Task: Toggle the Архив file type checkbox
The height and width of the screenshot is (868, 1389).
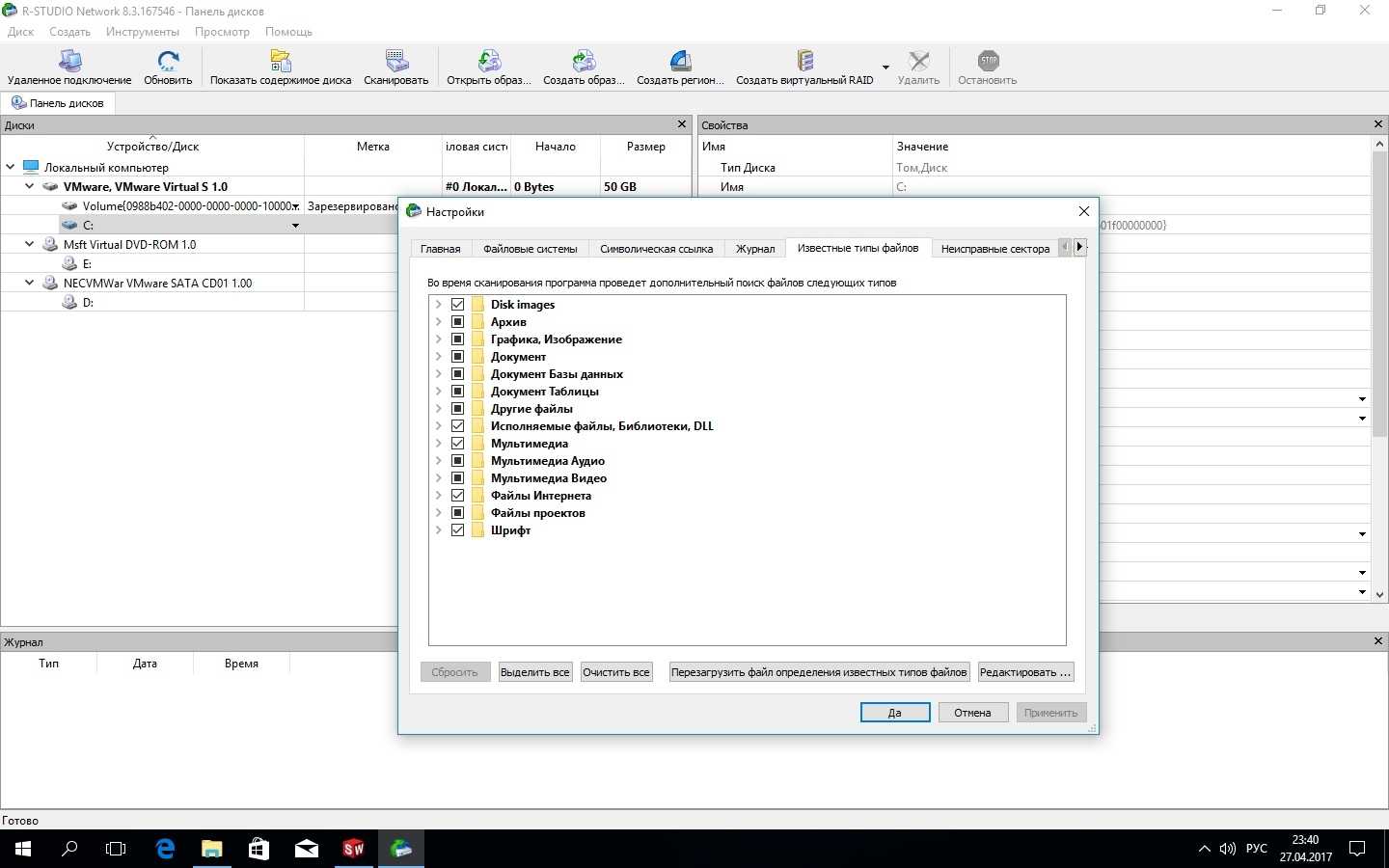Action: click(458, 322)
